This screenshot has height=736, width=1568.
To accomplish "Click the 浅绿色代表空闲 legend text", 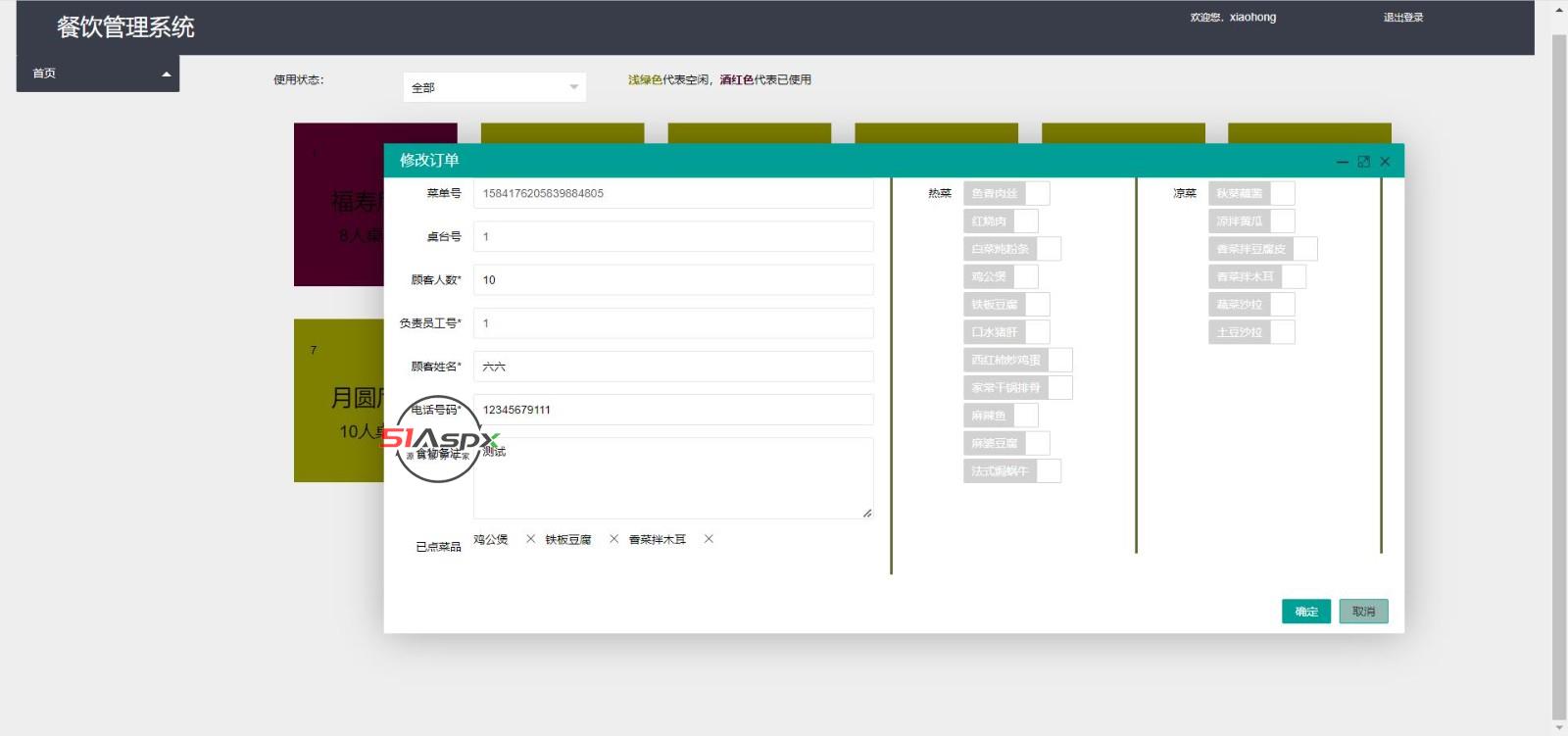I will pyautogui.click(x=668, y=80).
